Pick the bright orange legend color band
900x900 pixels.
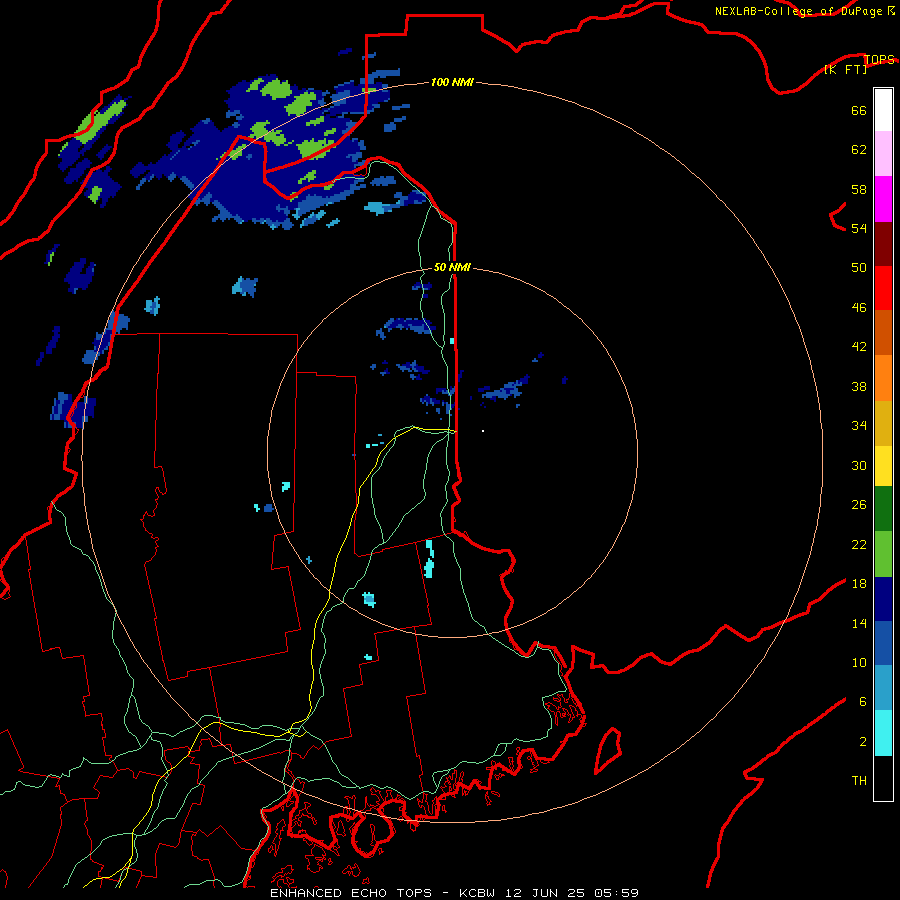883,378
